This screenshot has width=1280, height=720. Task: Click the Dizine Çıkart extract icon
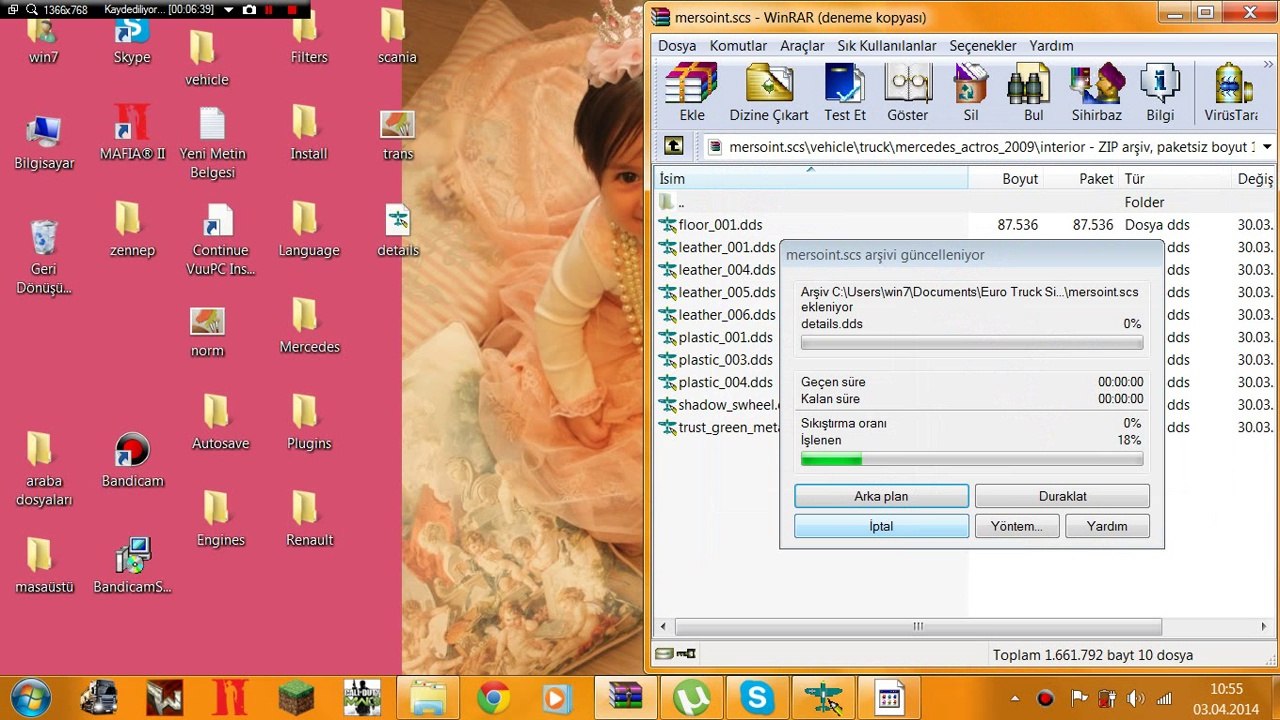[x=769, y=92]
